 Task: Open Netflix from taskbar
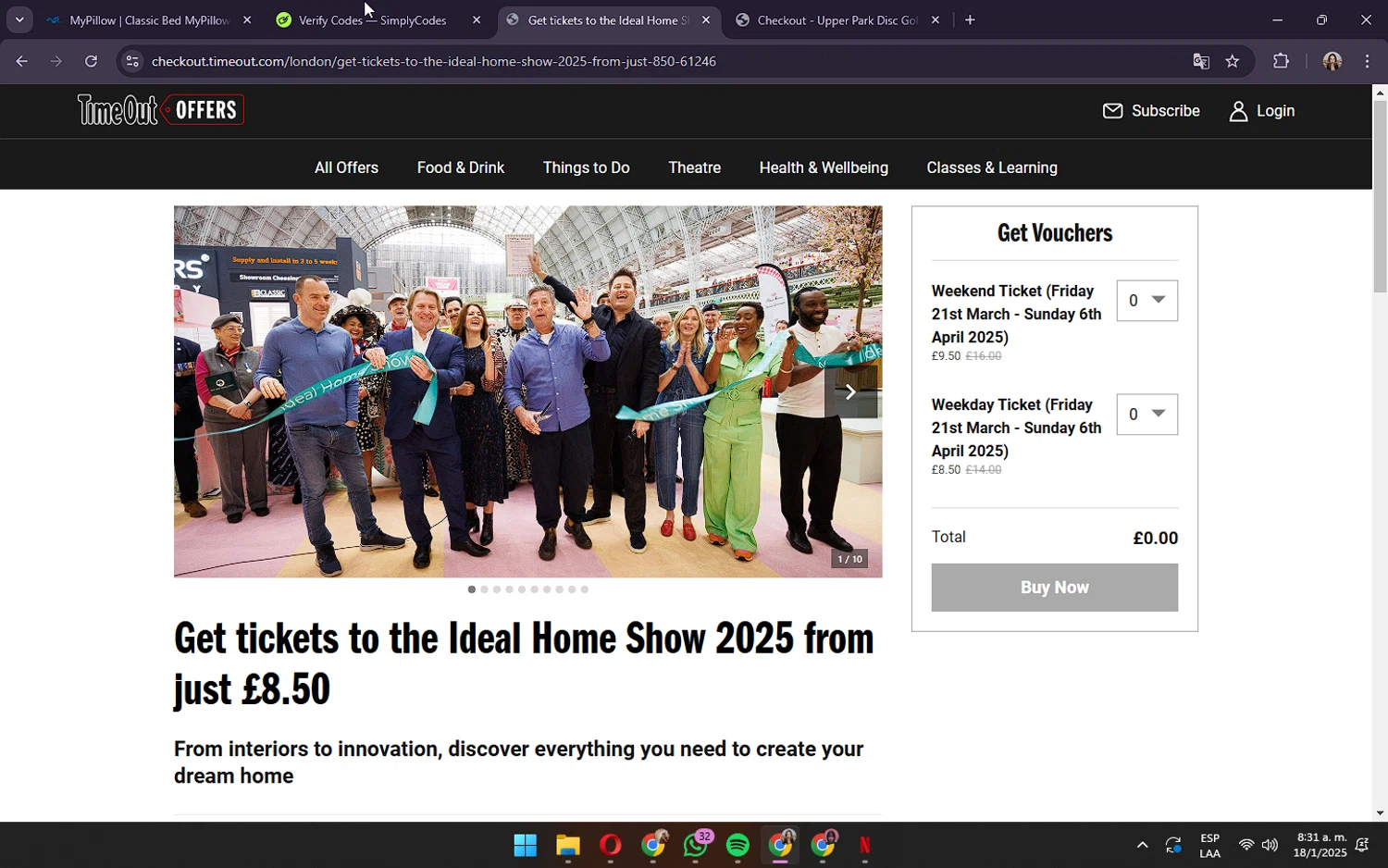865,846
